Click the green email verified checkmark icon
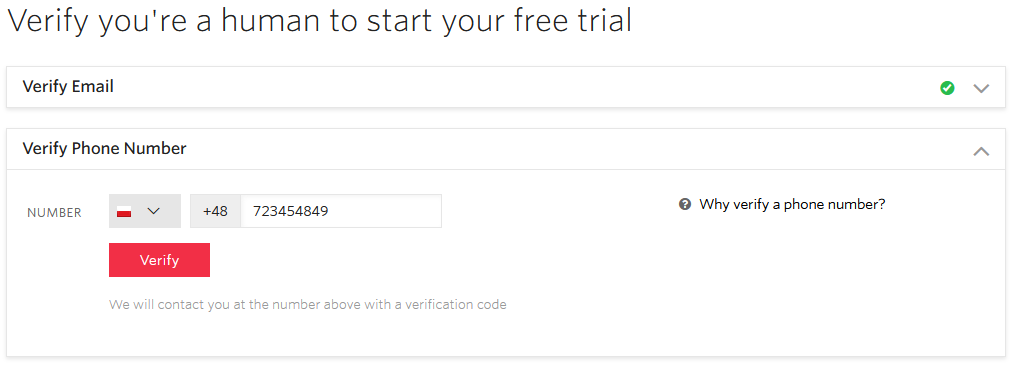Image resolution: width=1017 pixels, height=371 pixels. point(947,88)
